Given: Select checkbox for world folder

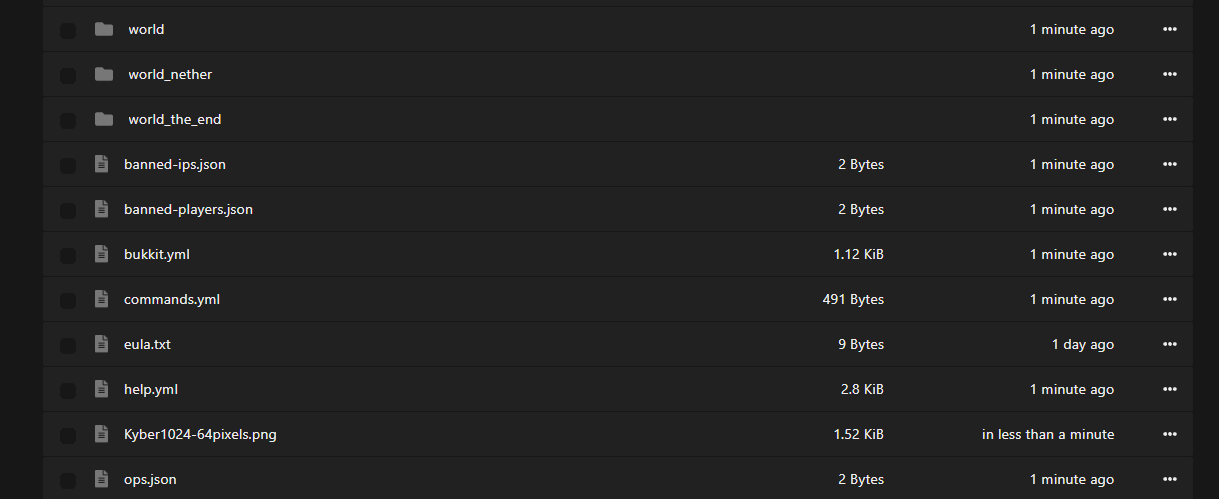Looking at the screenshot, I should click(x=68, y=31).
